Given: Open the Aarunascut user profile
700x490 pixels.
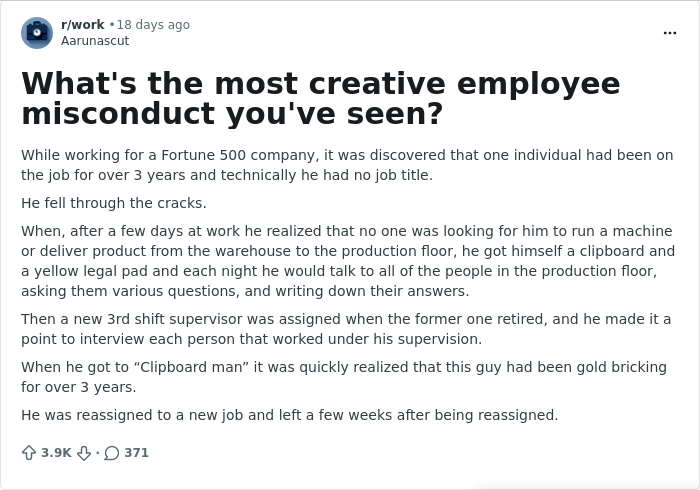Looking at the screenshot, I should point(95,41).
